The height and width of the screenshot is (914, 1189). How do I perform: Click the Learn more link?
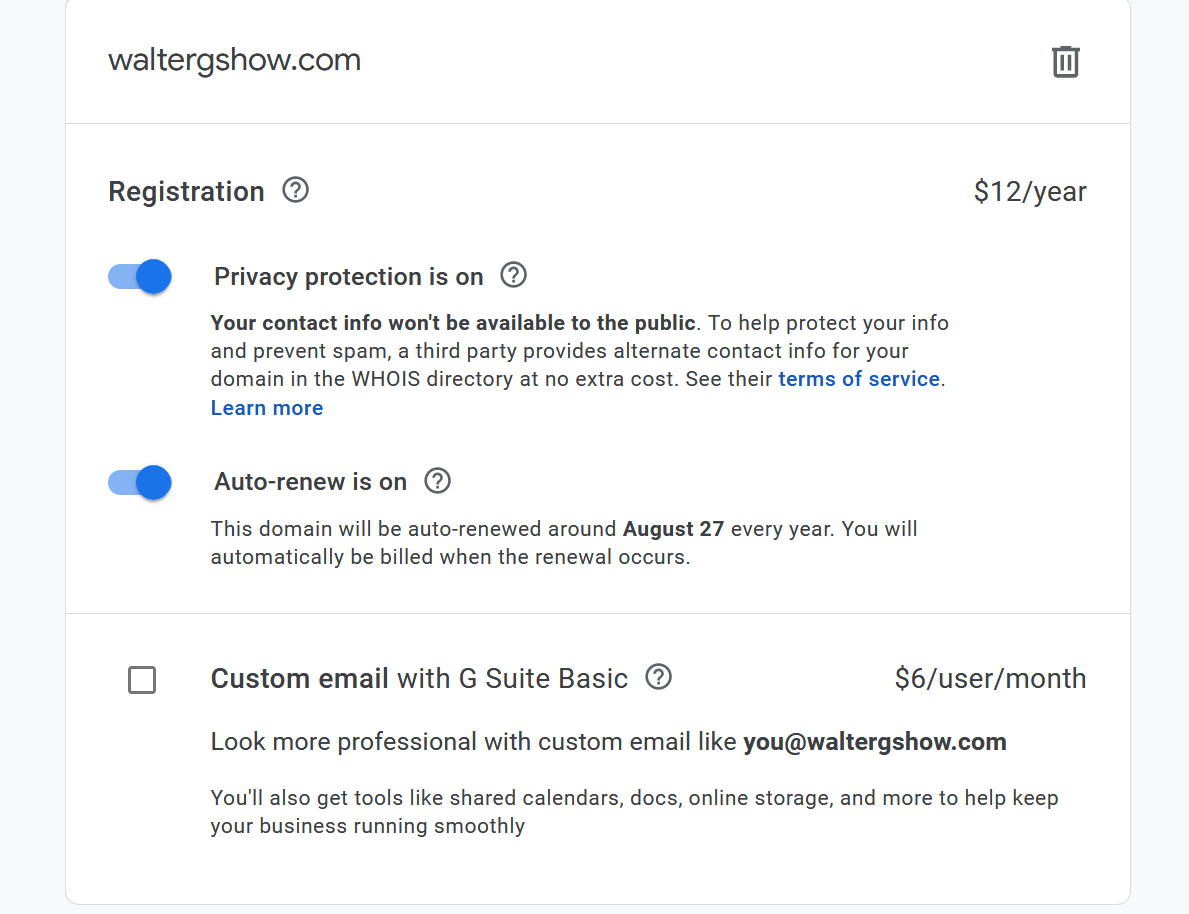[266, 408]
